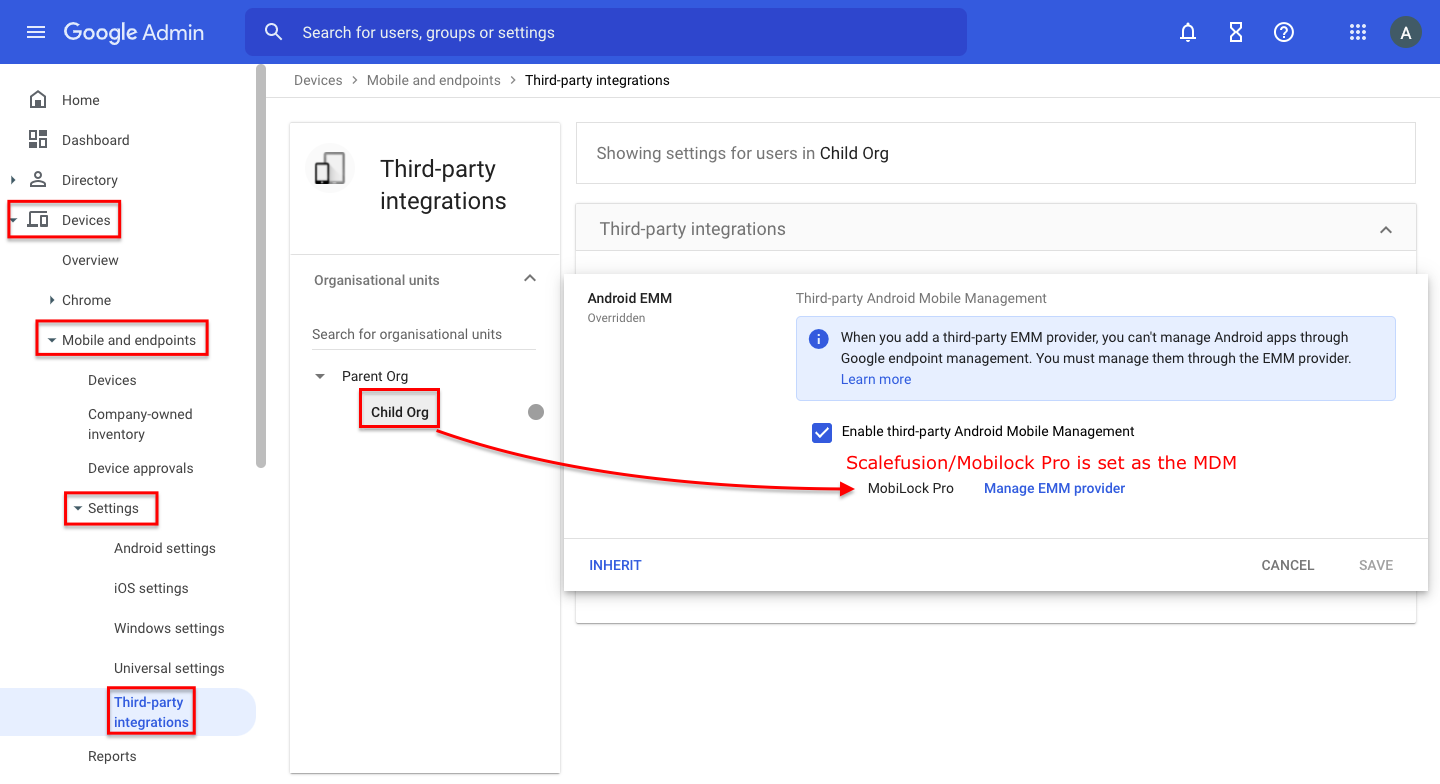Open Dashboard in the sidebar

tap(96, 140)
